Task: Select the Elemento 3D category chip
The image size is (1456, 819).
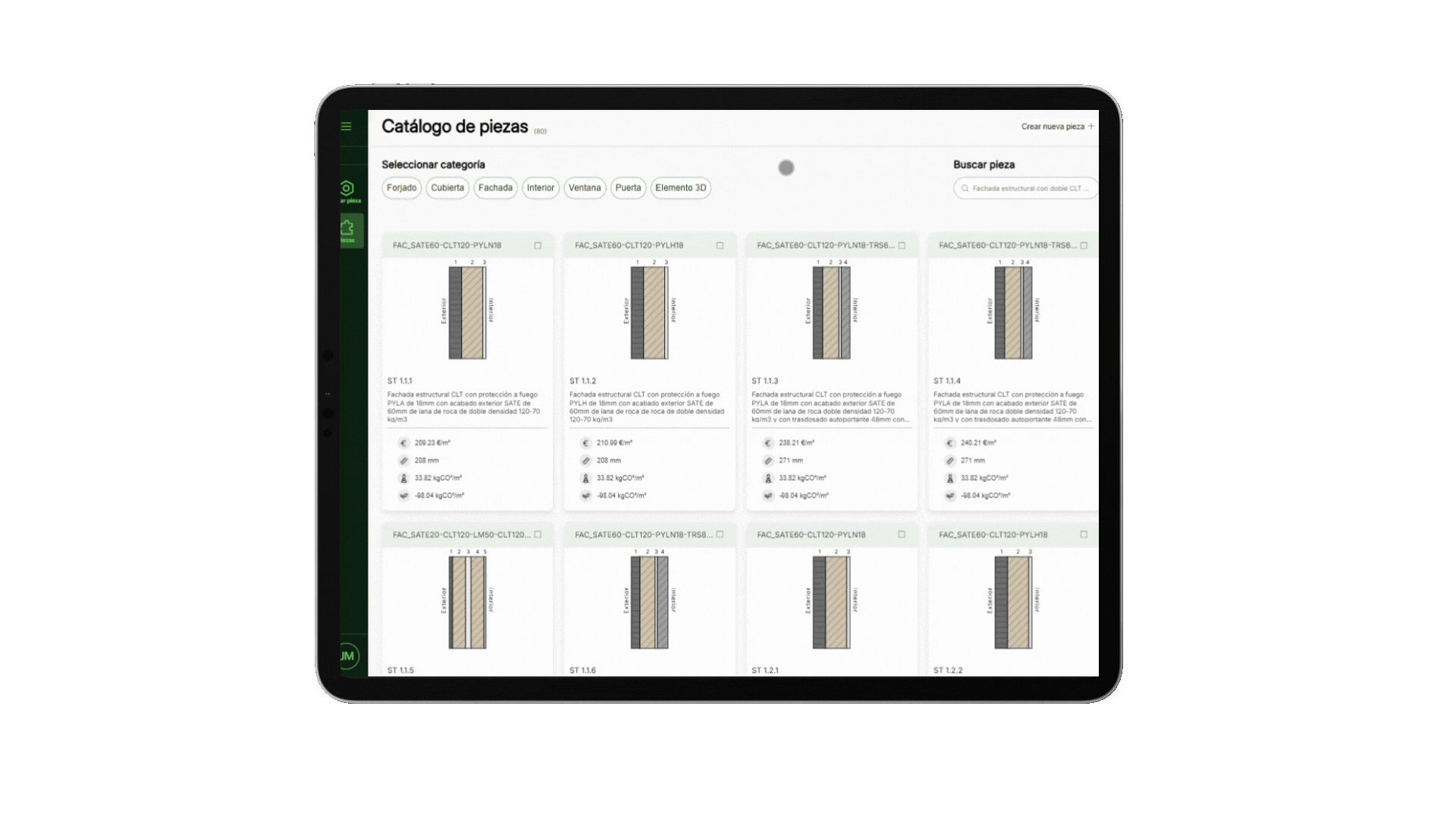Action: coord(680,188)
